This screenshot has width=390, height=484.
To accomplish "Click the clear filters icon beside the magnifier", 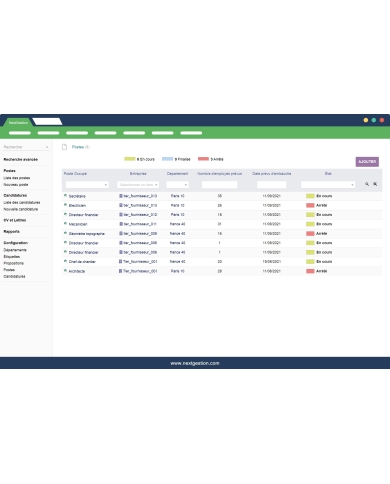I will tap(375, 184).
